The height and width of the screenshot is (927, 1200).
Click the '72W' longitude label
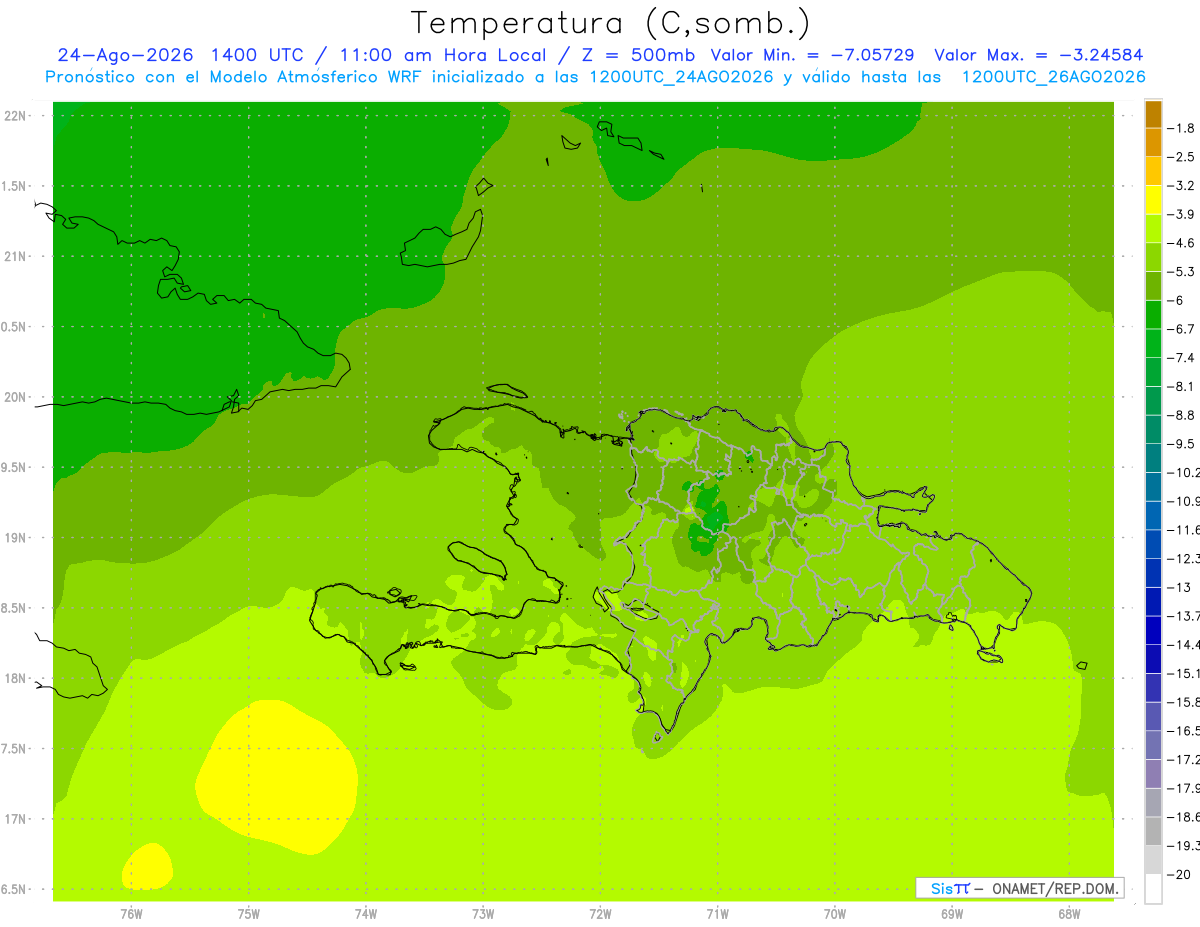[x=600, y=913]
